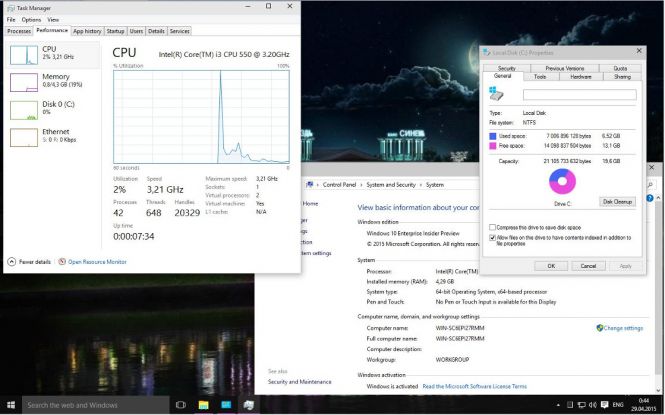Open the Hardware tab in disk Properties
Screen dimensions: 665x415
click(x=581, y=77)
